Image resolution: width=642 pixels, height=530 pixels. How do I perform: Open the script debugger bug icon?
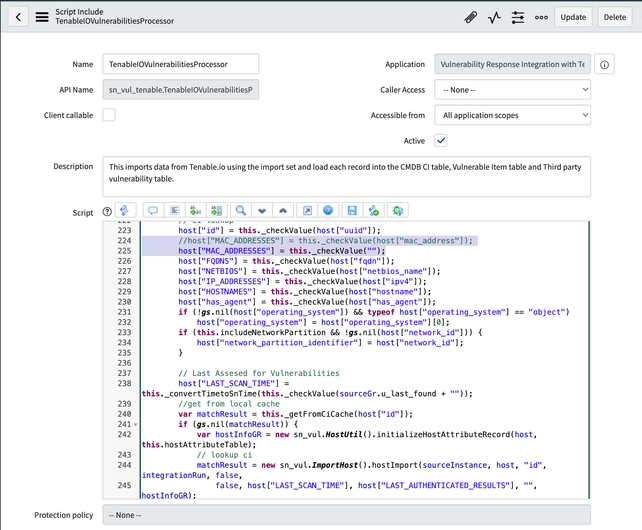click(398, 211)
